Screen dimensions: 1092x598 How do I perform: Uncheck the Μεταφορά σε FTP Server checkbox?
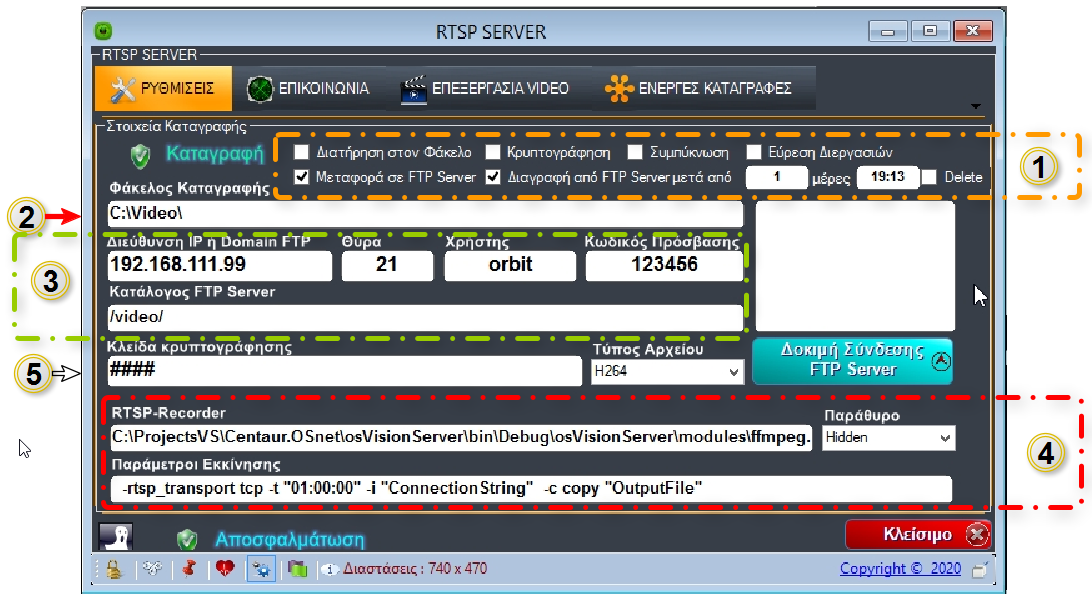coord(302,178)
